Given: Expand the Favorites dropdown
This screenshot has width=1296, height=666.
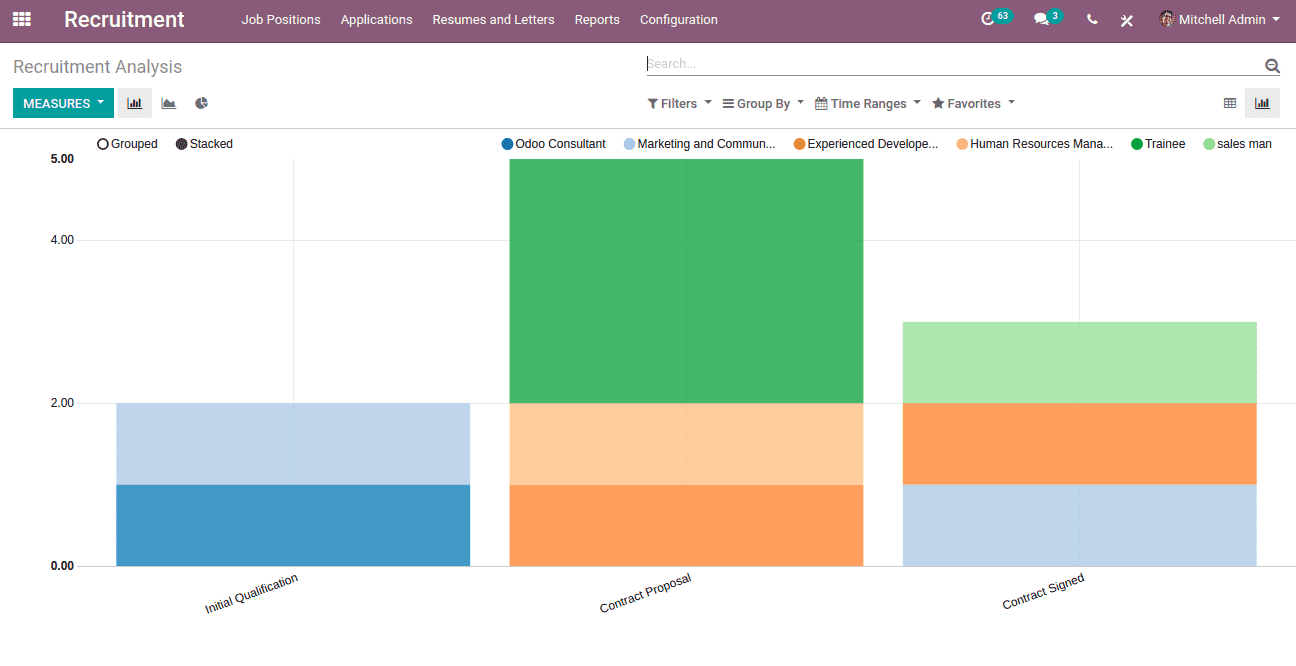Looking at the screenshot, I should tap(973, 104).
